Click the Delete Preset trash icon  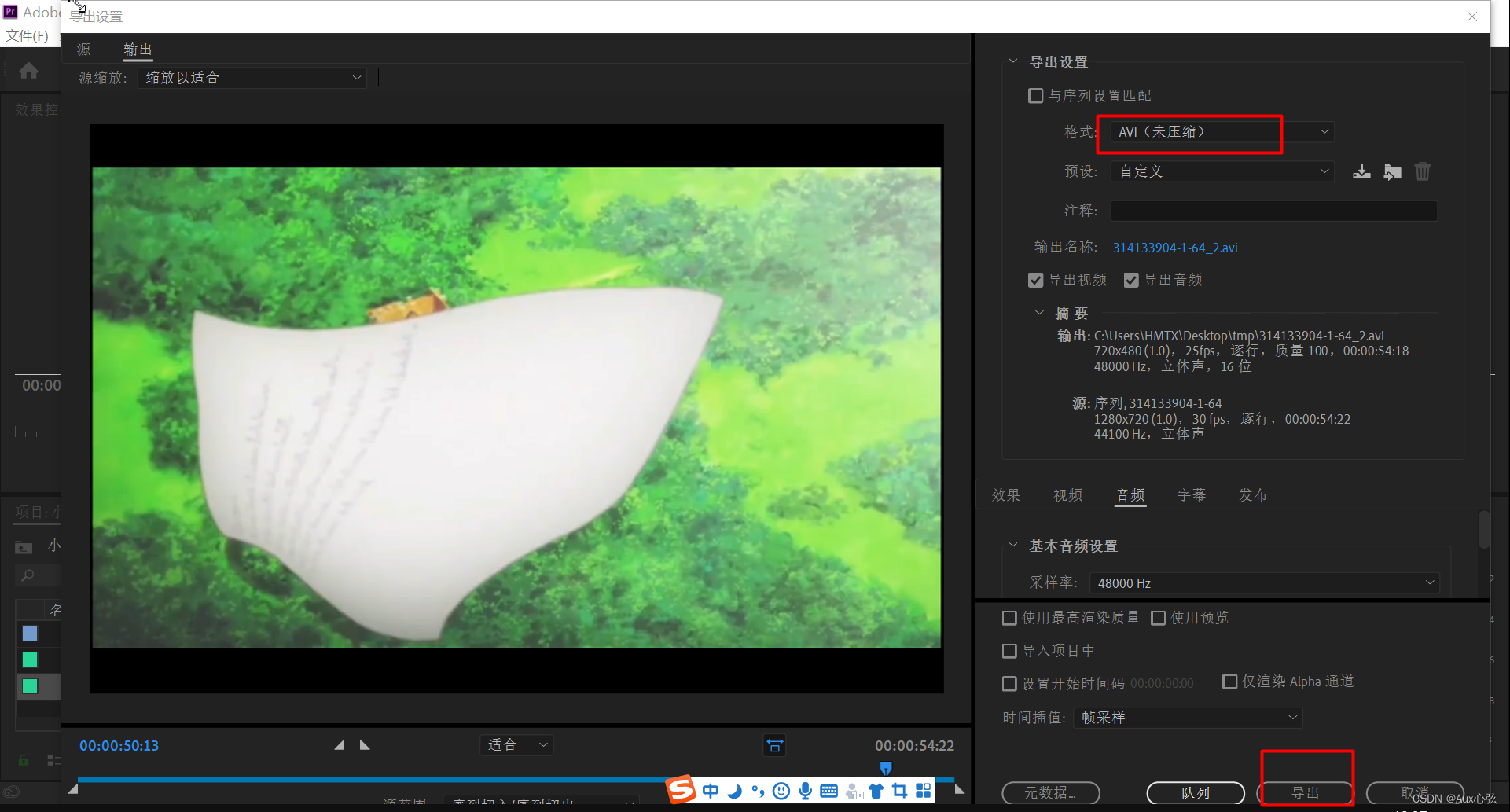click(1423, 171)
